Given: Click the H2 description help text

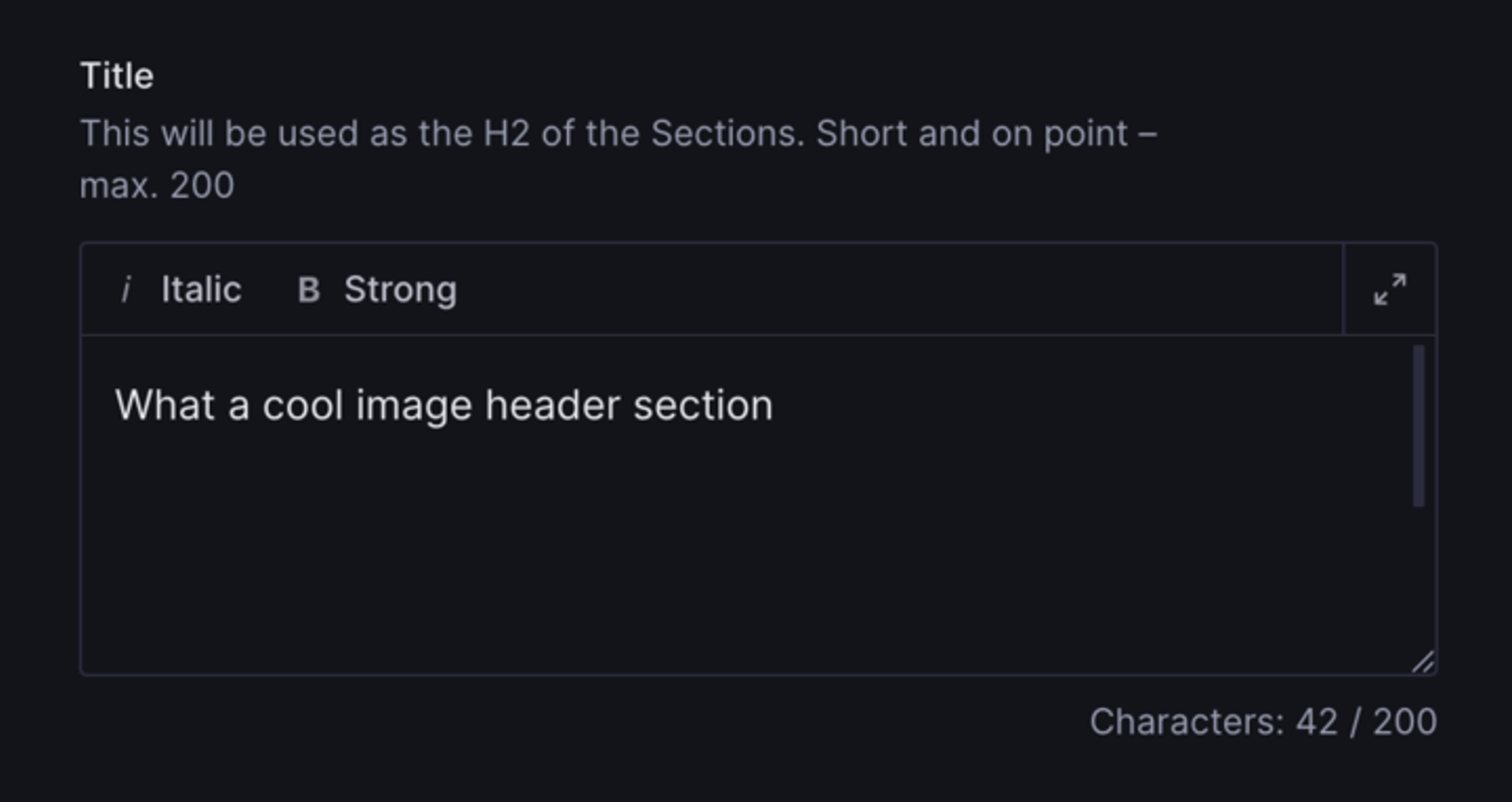Looking at the screenshot, I should click(x=441, y=134).
